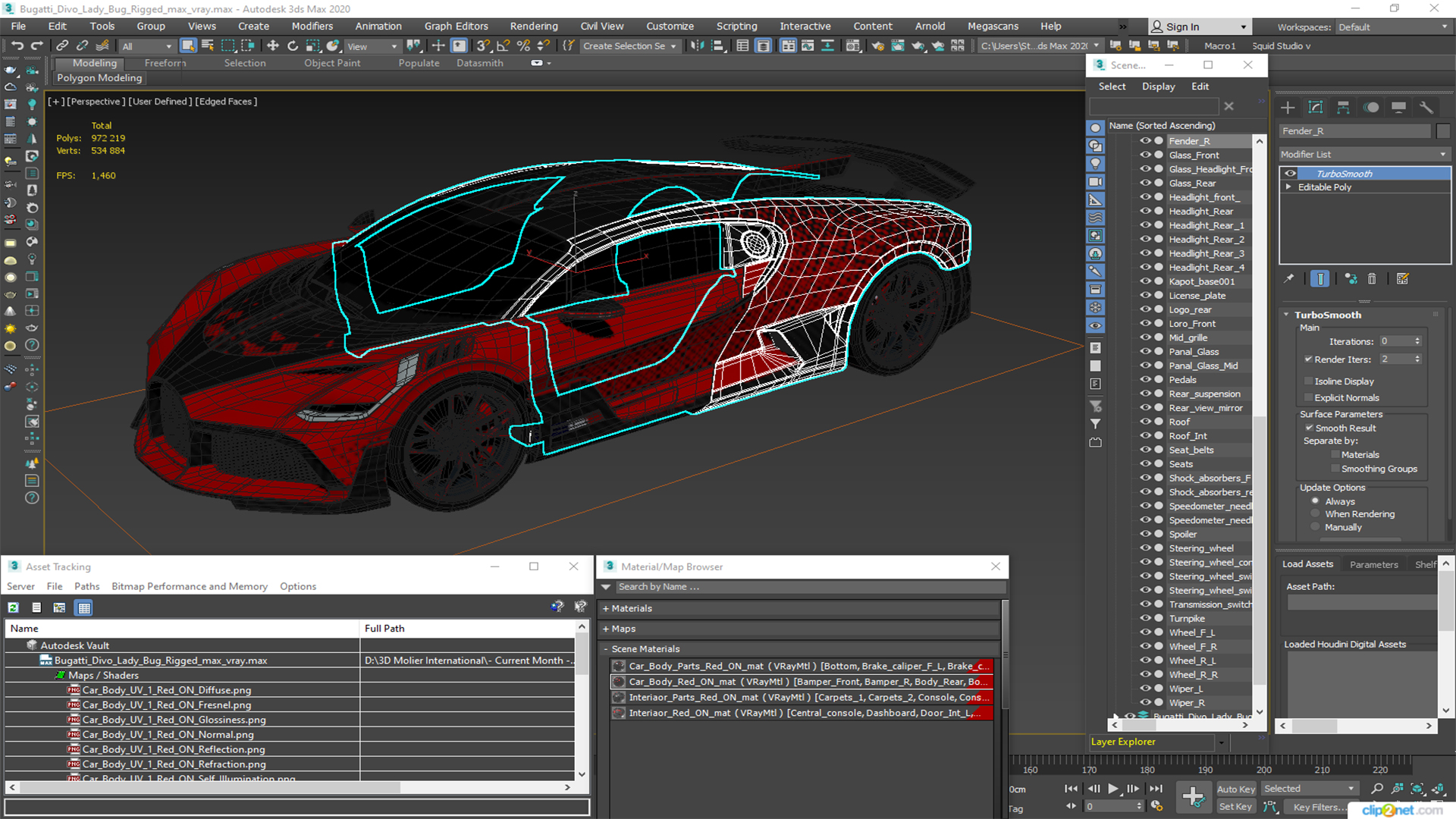Remove modifier with the trash icon
This screenshot has width=1456, height=819.
[x=1372, y=279]
